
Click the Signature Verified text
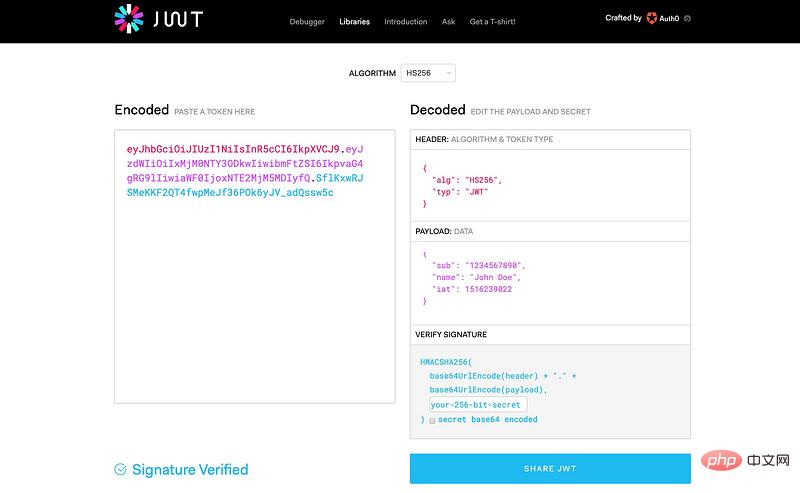click(x=190, y=469)
